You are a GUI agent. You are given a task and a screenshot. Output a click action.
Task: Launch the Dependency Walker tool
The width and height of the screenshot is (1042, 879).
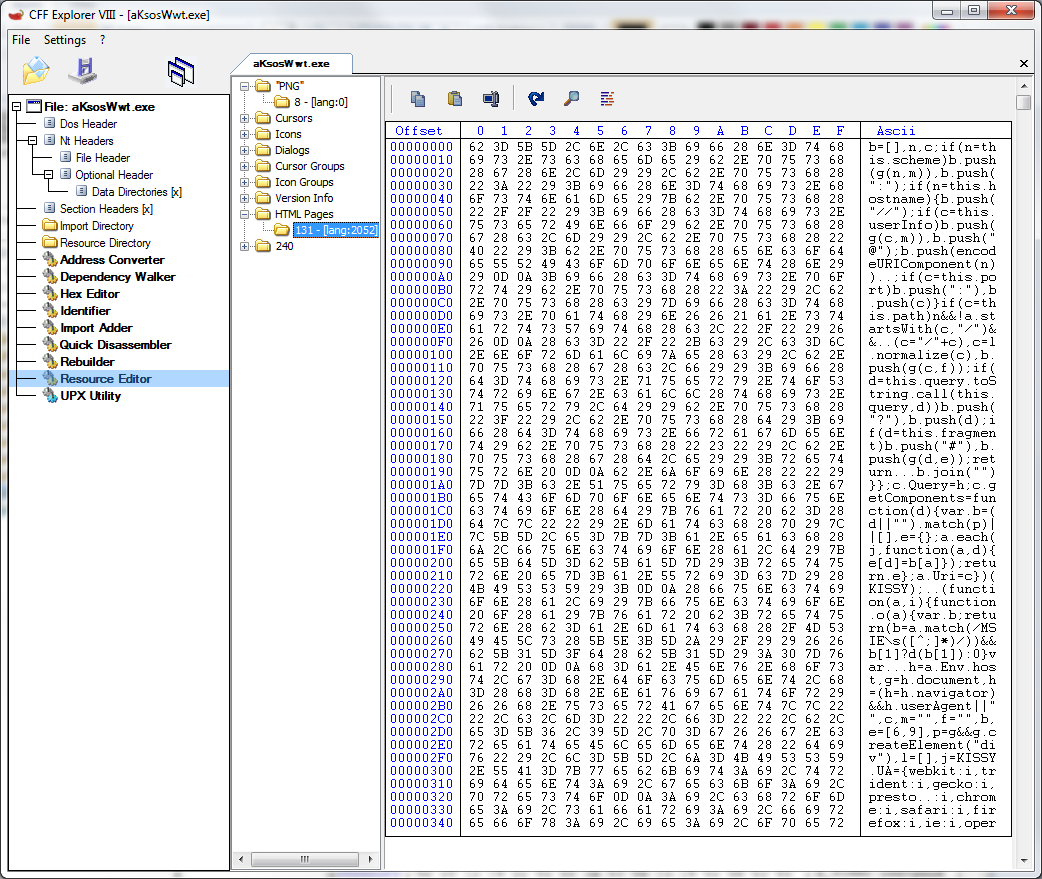click(x=118, y=277)
